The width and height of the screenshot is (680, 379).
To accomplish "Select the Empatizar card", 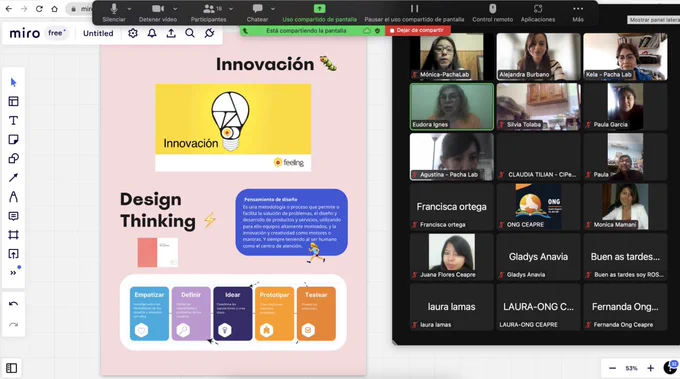I will [x=149, y=313].
